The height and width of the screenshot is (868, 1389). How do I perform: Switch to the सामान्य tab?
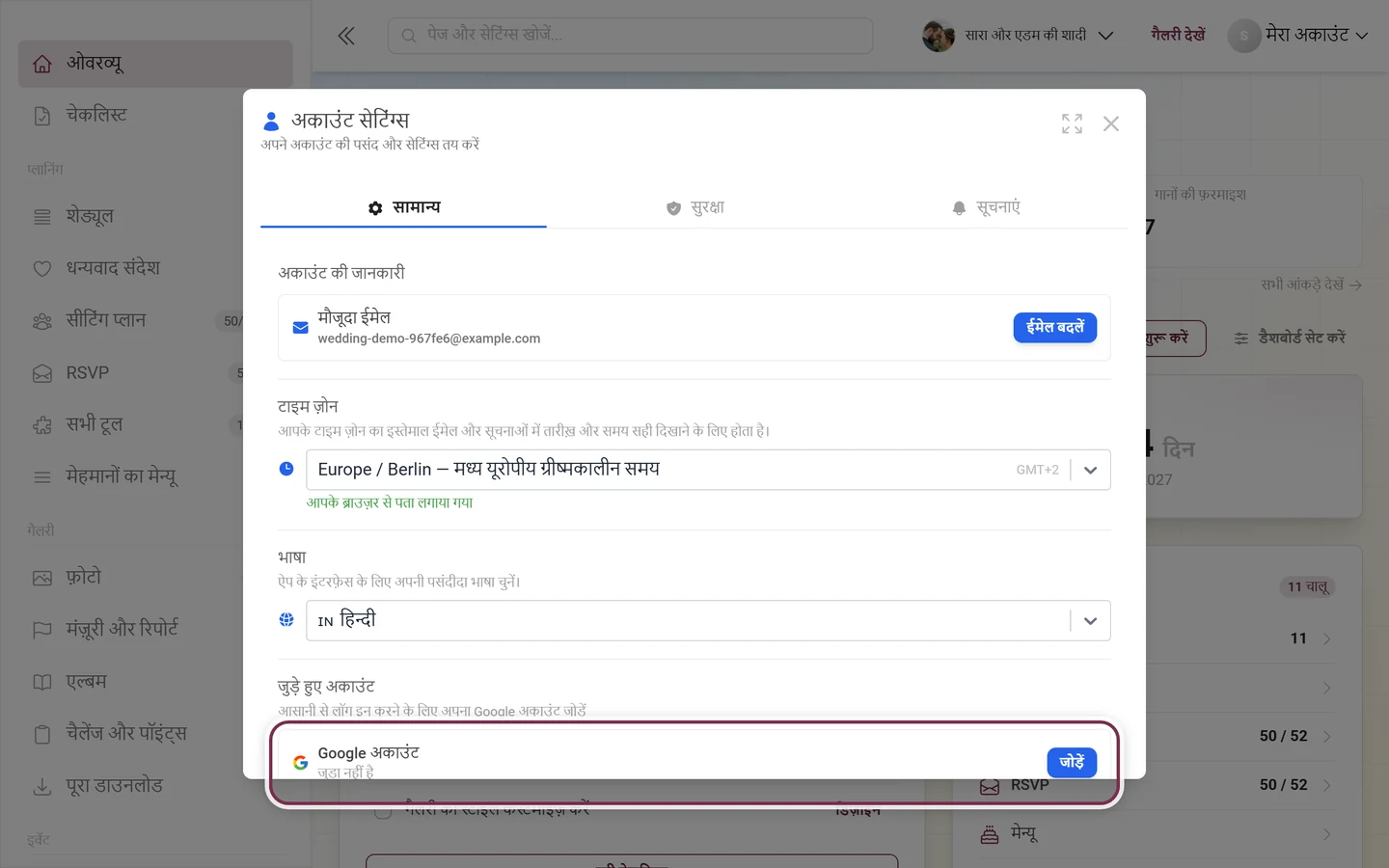[x=403, y=207]
